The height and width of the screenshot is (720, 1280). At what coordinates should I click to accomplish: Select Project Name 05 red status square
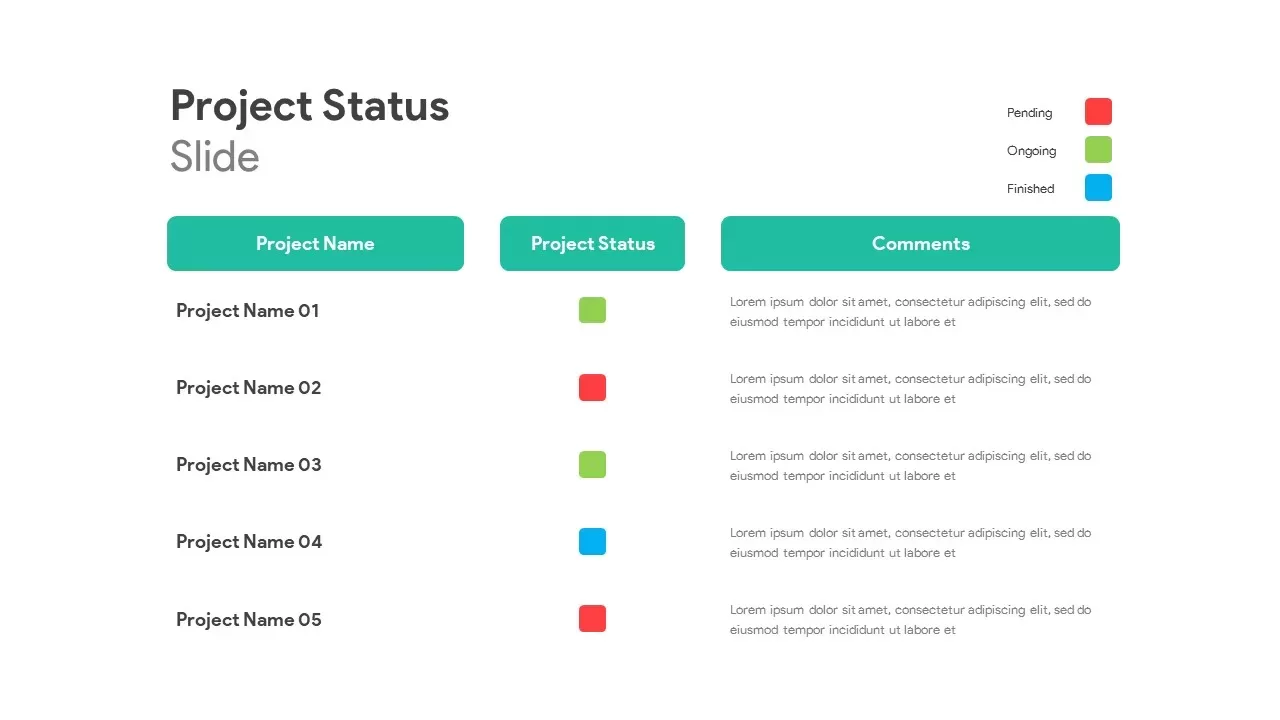(x=592, y=619)
